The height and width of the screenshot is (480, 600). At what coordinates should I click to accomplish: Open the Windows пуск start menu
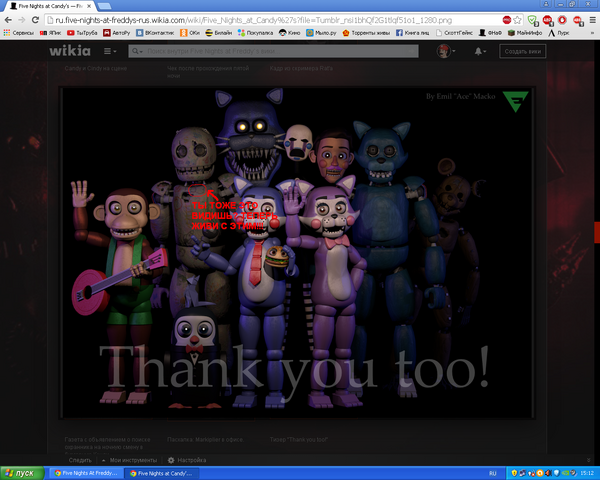(22, 473)
